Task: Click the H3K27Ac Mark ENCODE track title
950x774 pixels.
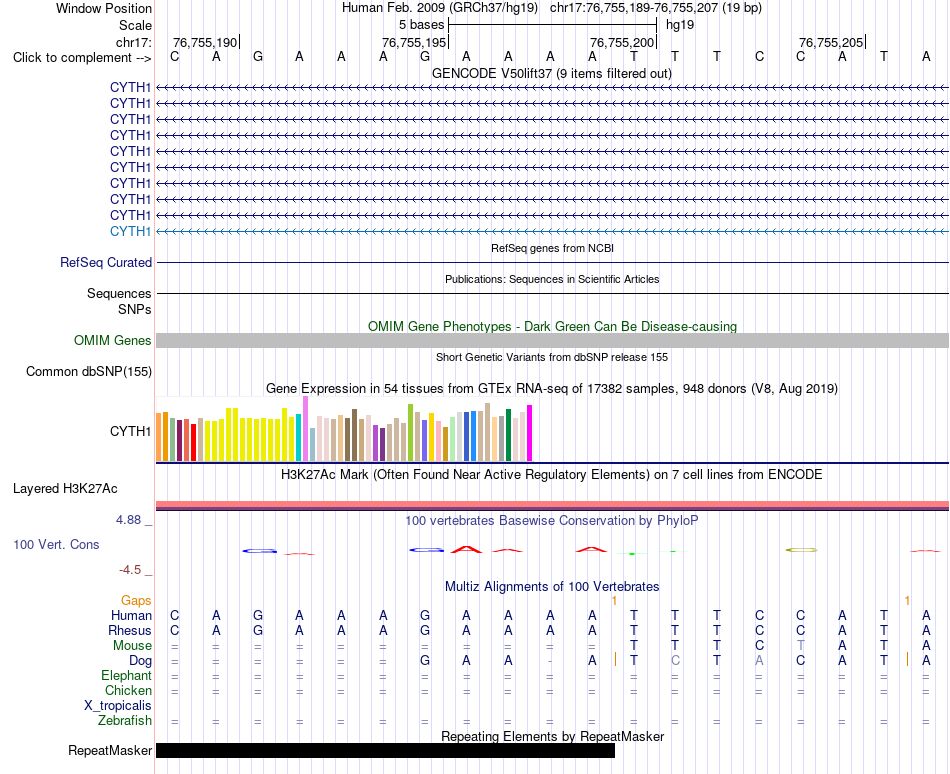Action: click(552, 474)
